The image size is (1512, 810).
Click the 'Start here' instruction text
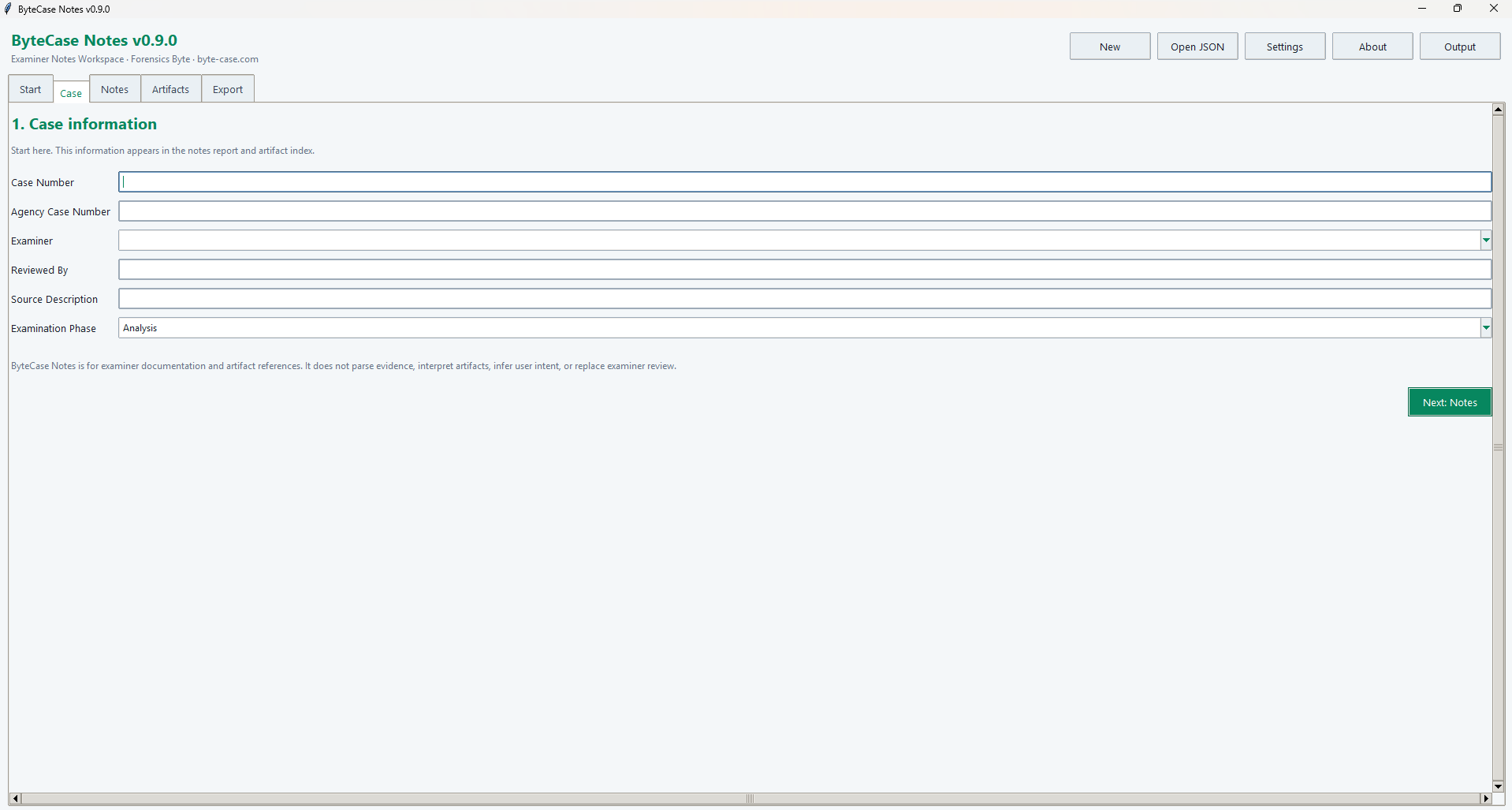[x=162, y=151]
